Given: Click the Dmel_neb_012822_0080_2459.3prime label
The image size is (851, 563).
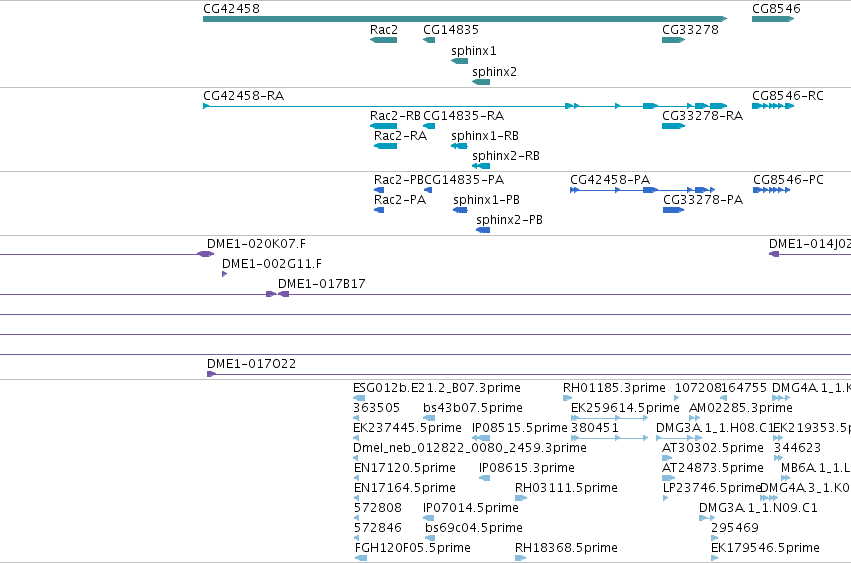Looking at the screenshot, I should 470,448.
